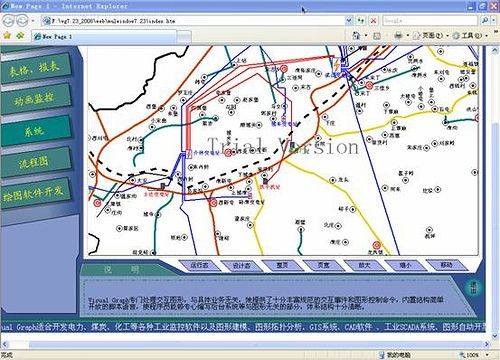Click the 设计态 design mode button

tap(241, 266)
